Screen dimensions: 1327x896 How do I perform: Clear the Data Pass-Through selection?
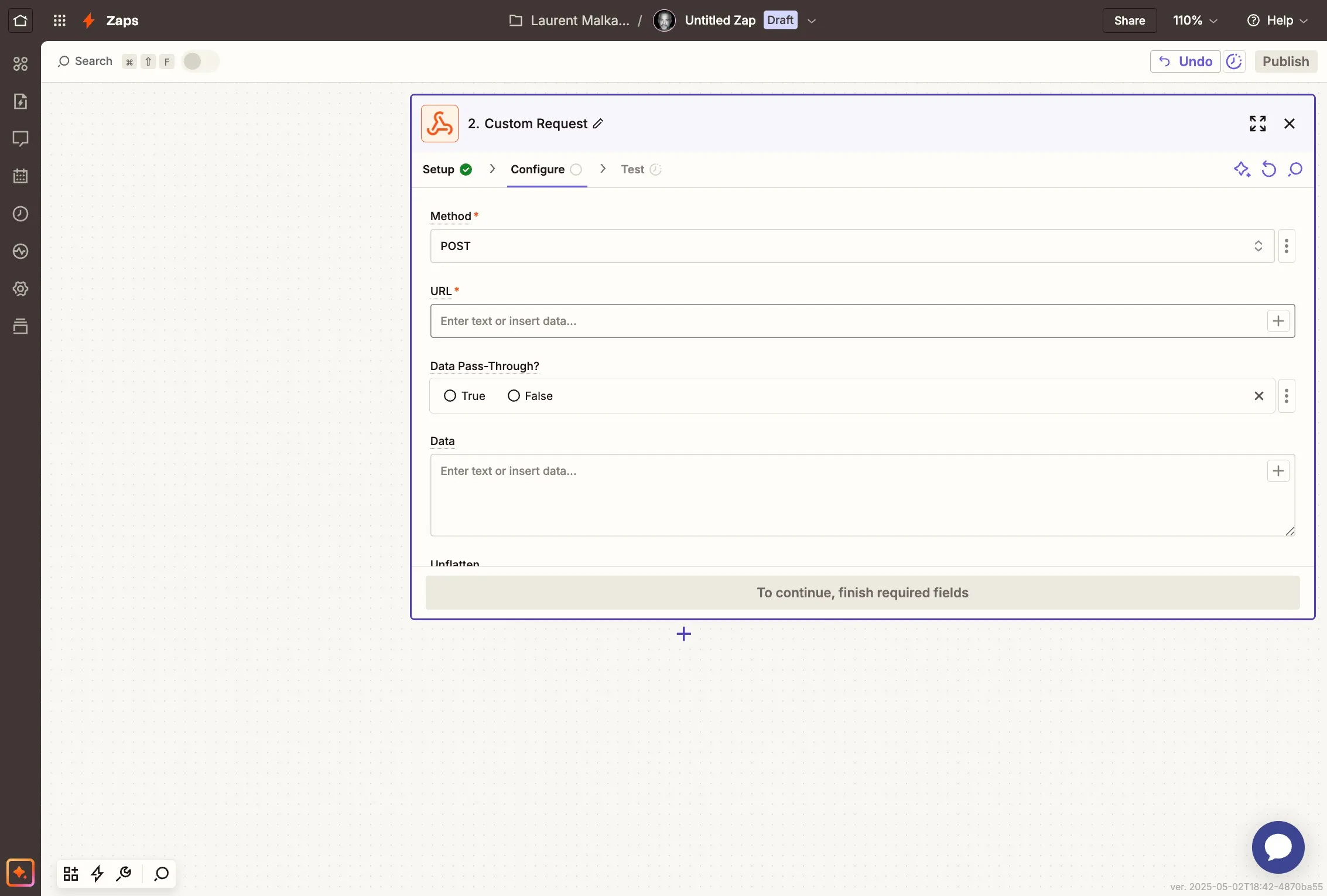click(1259, 396)
